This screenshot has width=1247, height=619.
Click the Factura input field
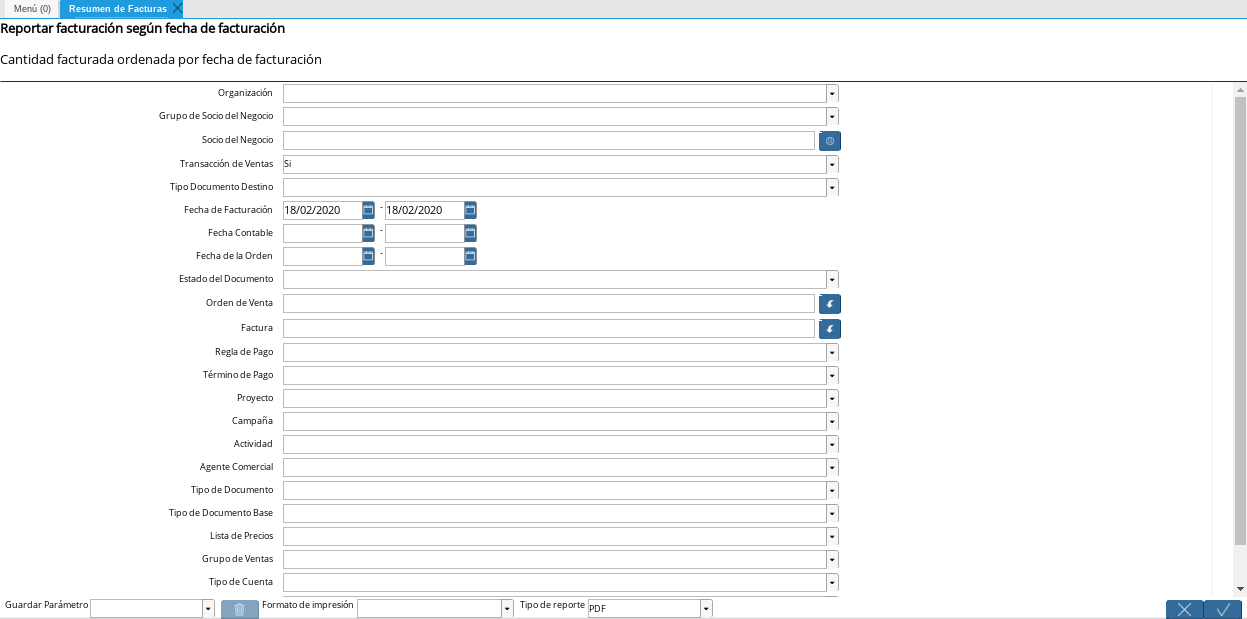(549, 329)
